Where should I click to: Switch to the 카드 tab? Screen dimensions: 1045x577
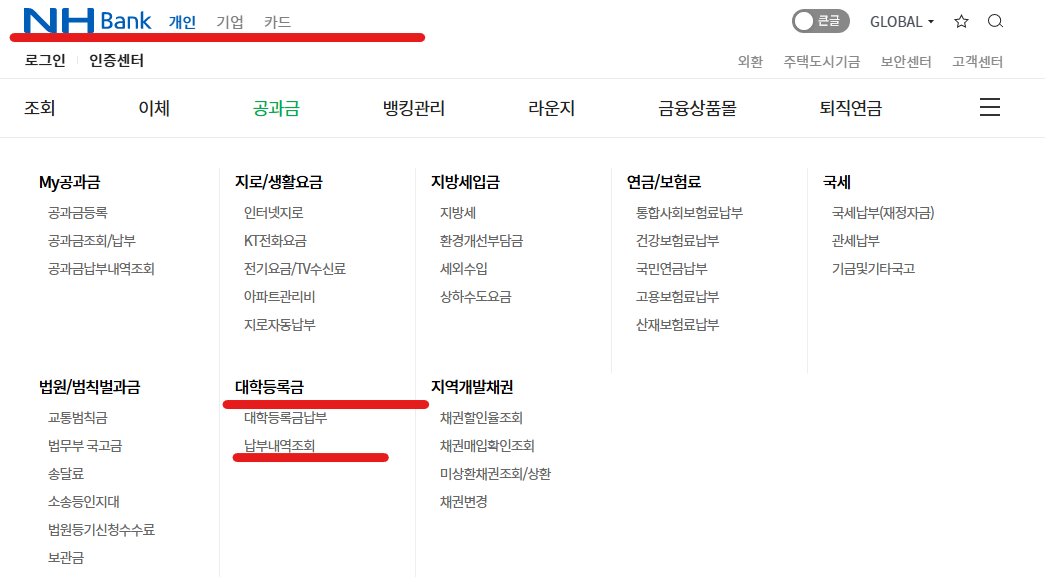coord(277,21)
